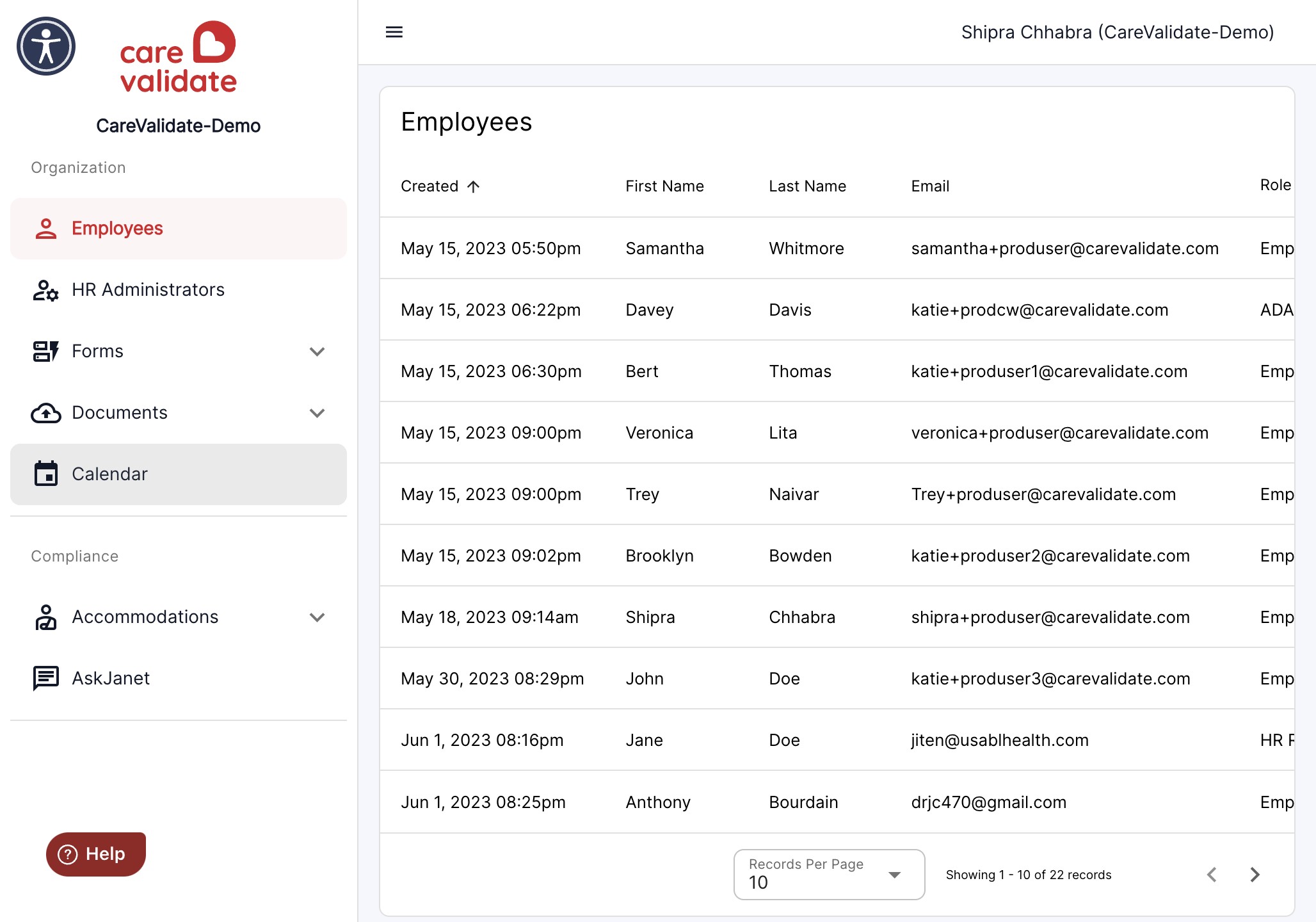Viewport: 1316px width, 922px height.
Task: Select the Davey Davis row's first name
Action: 650,310
